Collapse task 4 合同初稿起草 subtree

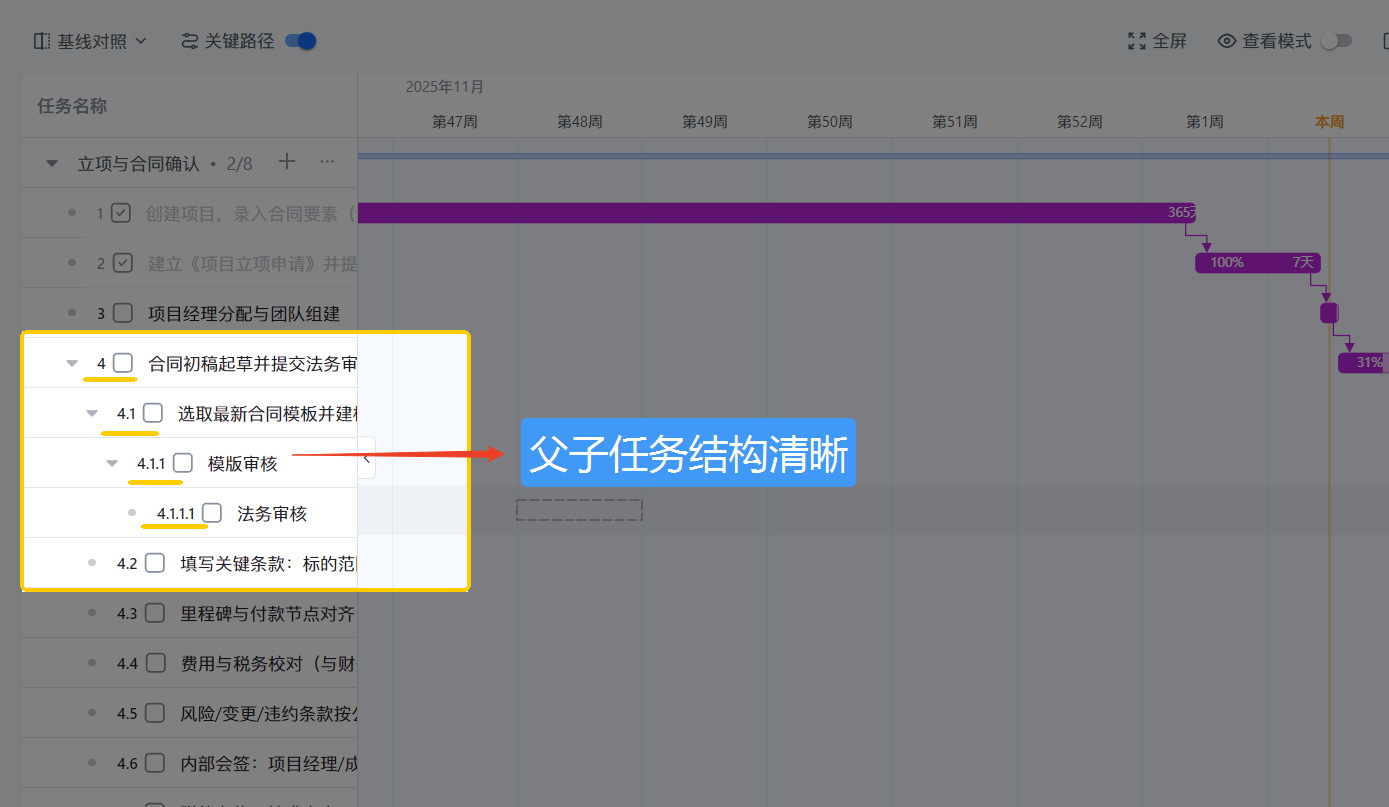coord(70,363)
